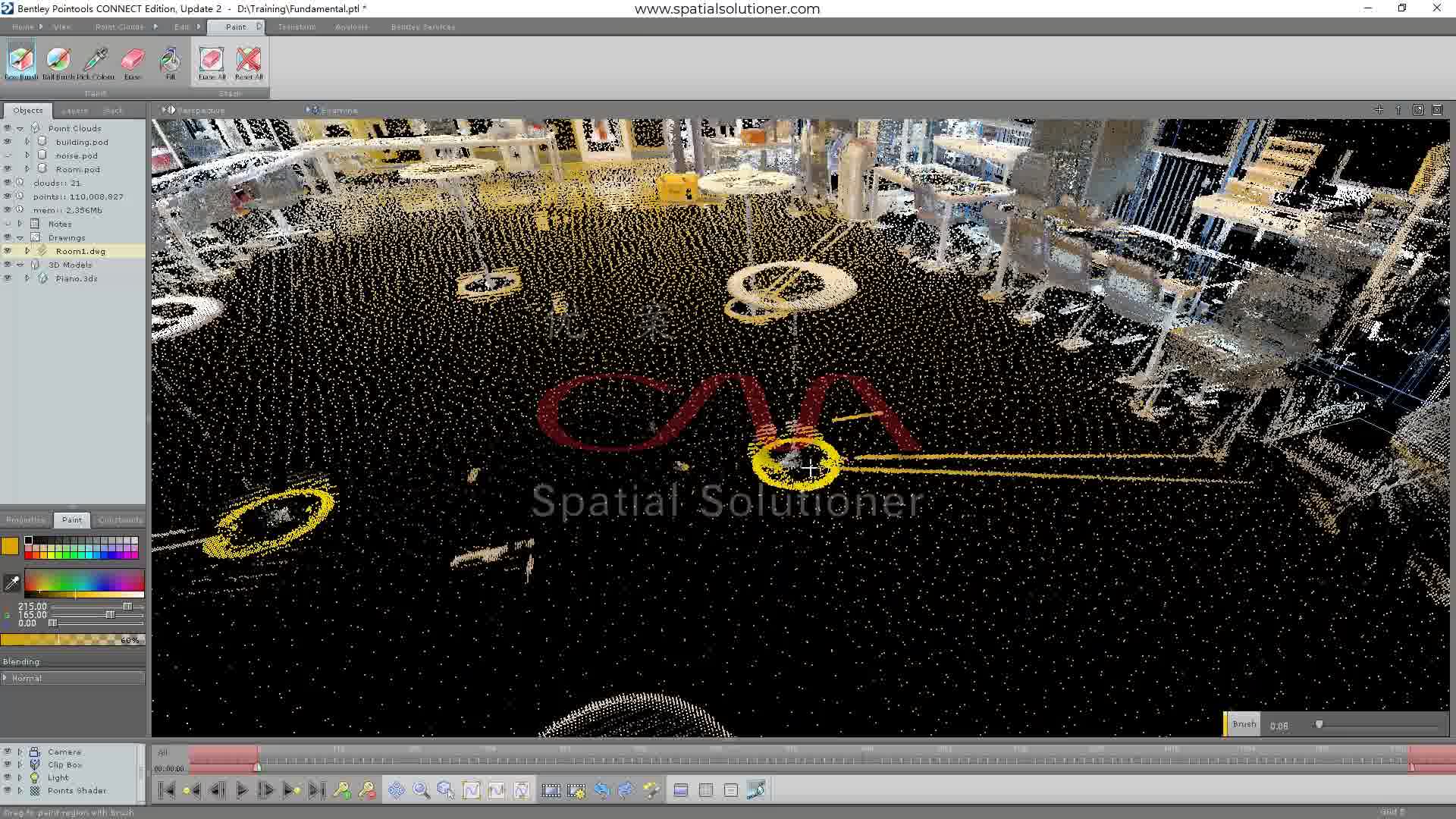Open the Transform ribbon tab
The image size is (1456, 819).
[297, 27]
